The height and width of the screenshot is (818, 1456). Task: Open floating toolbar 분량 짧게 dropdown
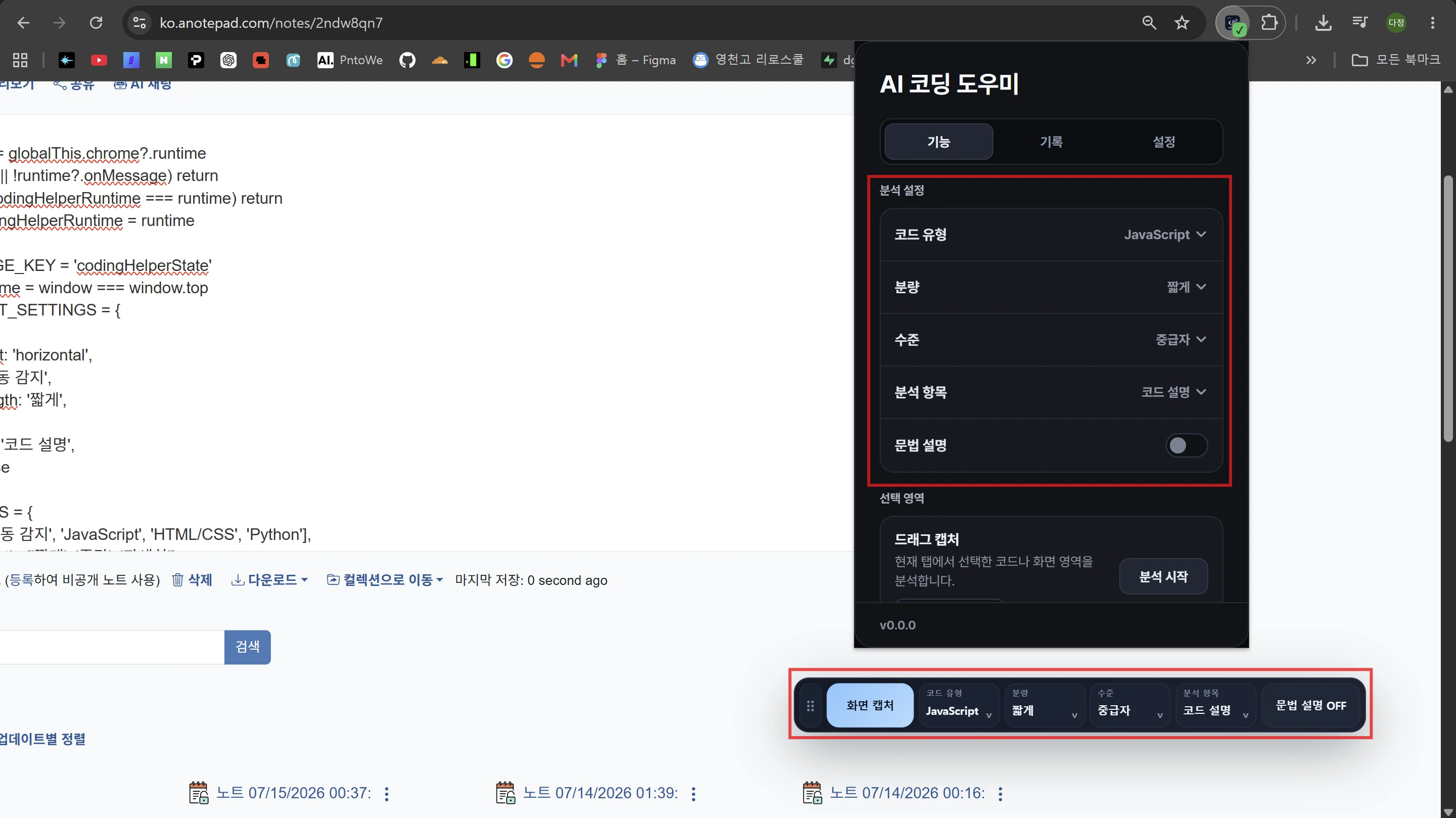pyautogui.click(x=1044, y=705)
